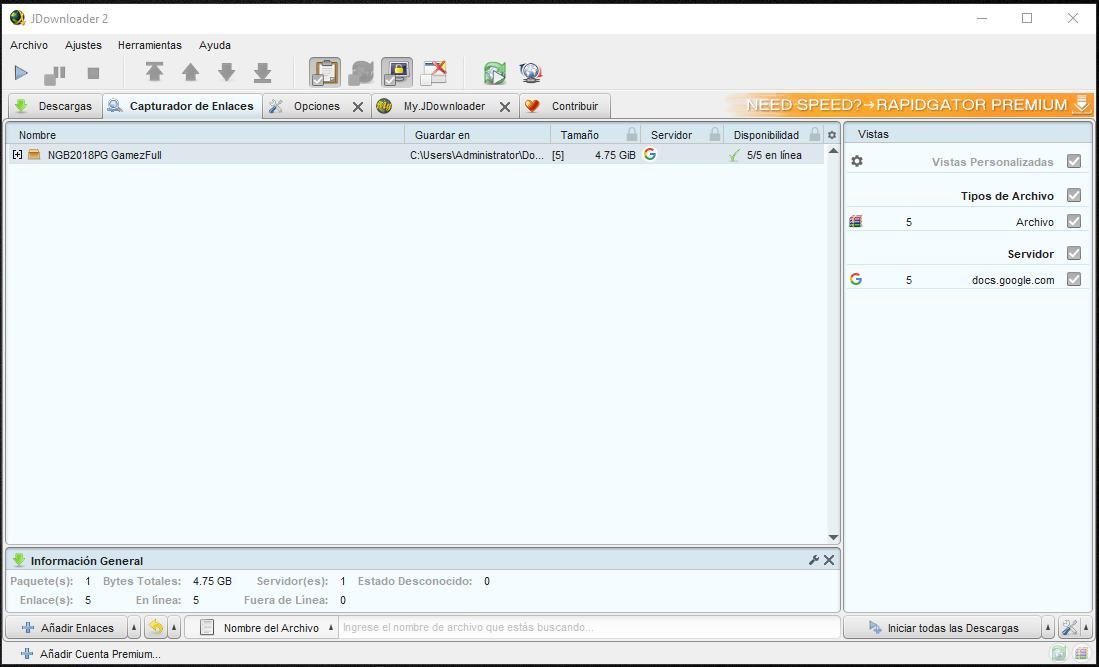Click the Añadir Enlaces button

pos(67,627)
